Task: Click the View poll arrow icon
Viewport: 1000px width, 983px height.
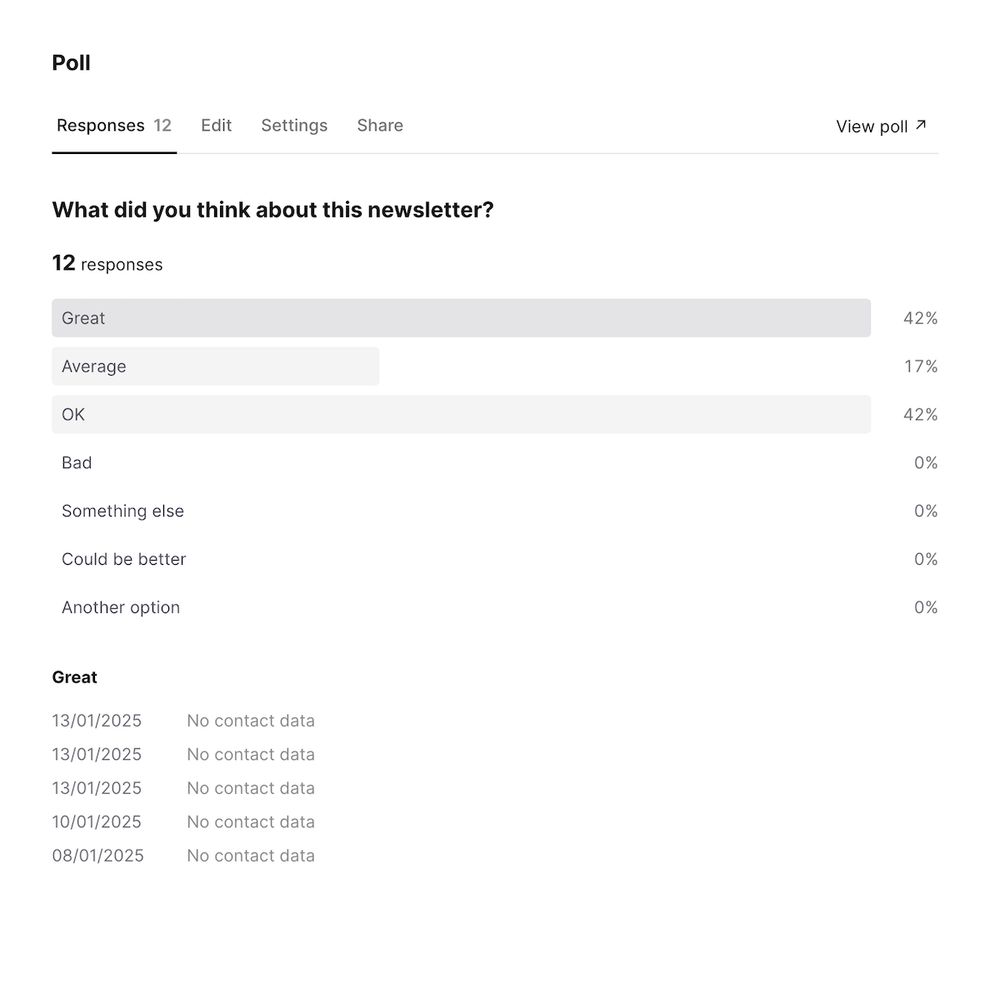Action: click(921, 125)
